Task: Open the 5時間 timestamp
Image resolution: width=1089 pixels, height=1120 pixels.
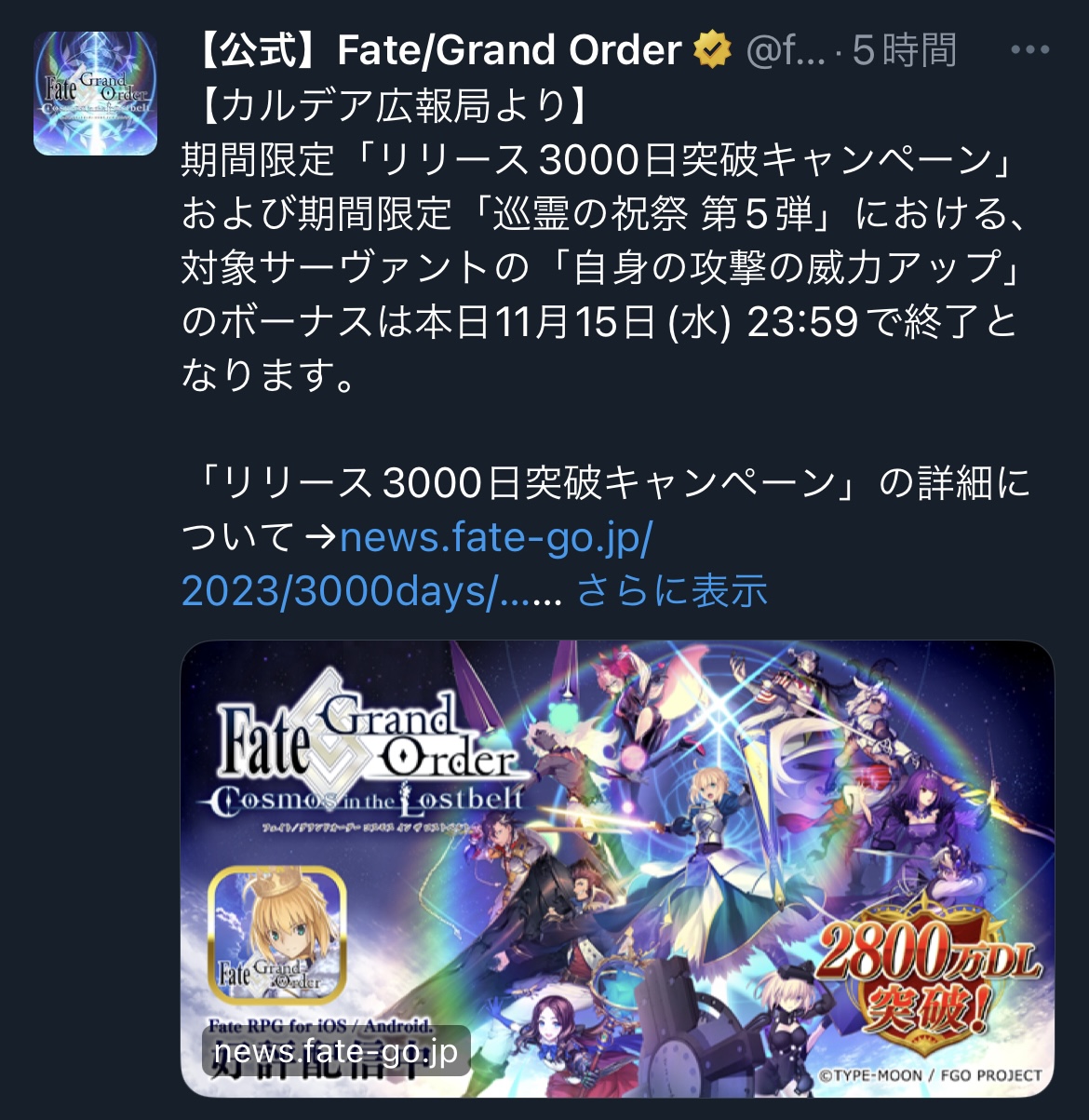Action: [904, 50]
